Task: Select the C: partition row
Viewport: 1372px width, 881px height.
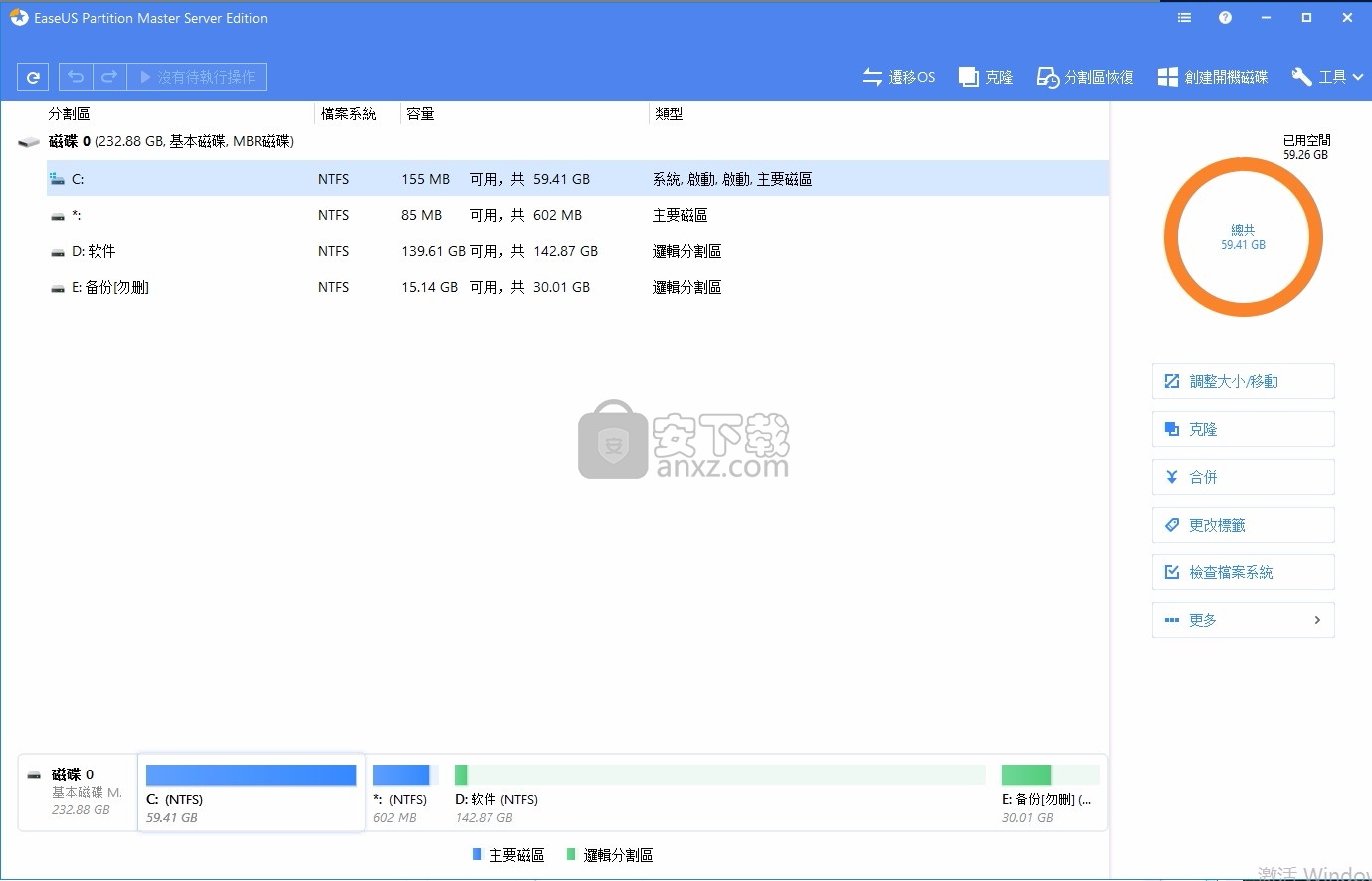Action: point(577,179)
